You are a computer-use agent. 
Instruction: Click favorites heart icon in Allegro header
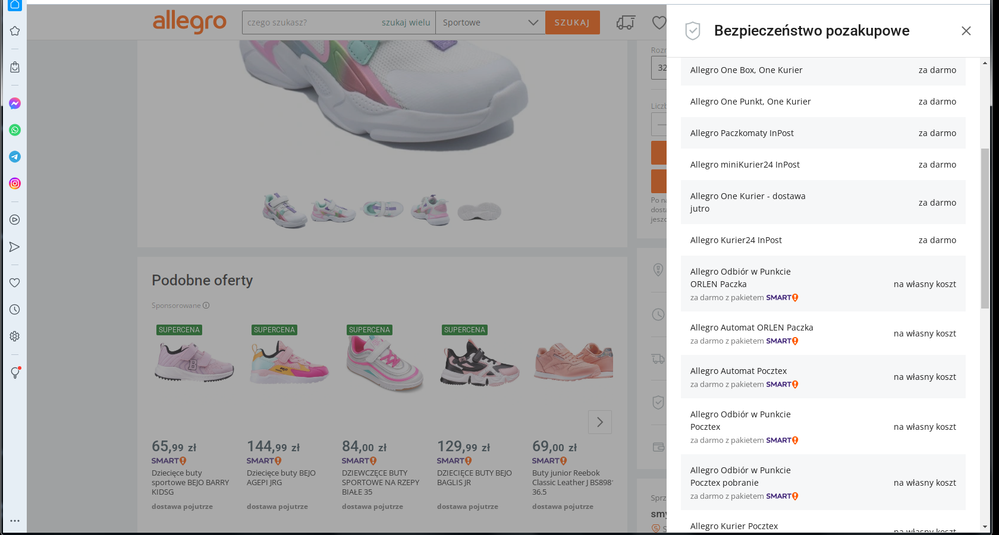click(x=659, y=23)
